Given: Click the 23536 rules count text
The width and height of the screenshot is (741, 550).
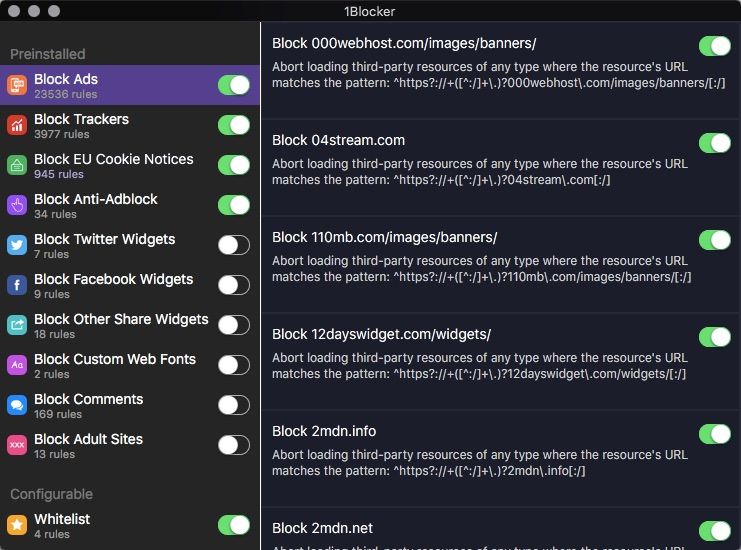Looking at the screenshot, I should pyautogui.click(x=66, y=94).
